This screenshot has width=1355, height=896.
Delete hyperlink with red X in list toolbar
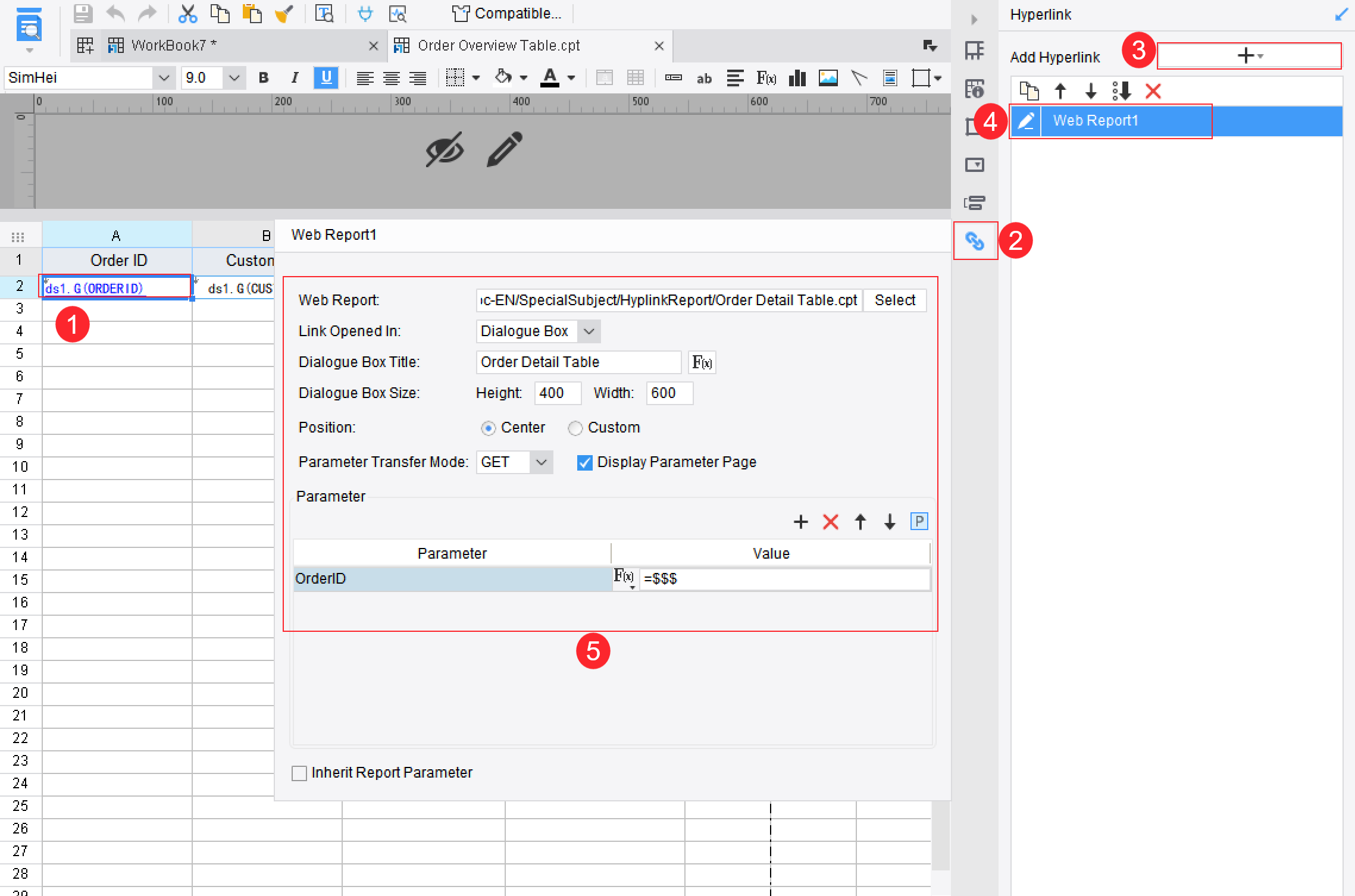pos(1153,91)
